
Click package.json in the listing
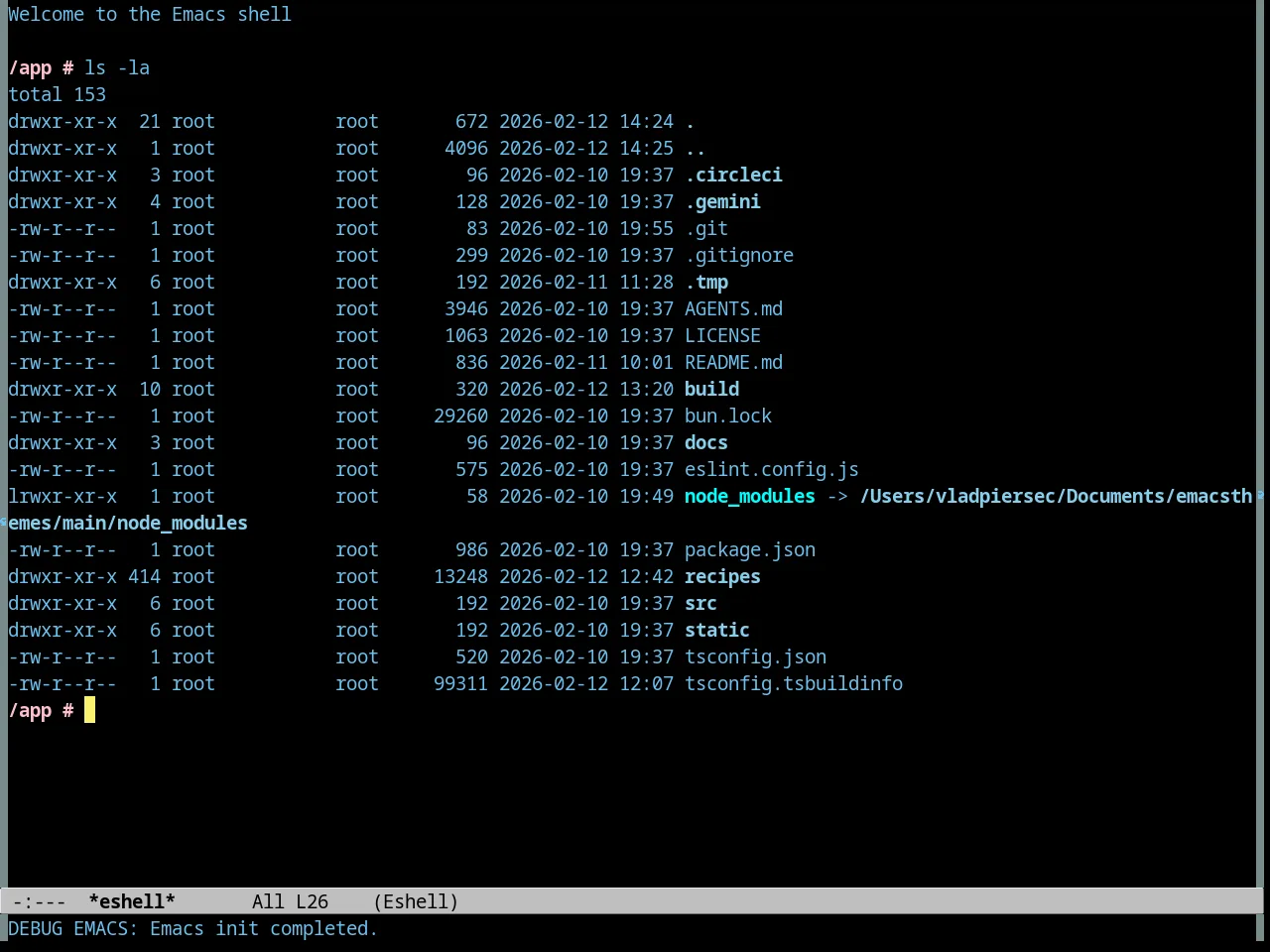pos(750,549)
